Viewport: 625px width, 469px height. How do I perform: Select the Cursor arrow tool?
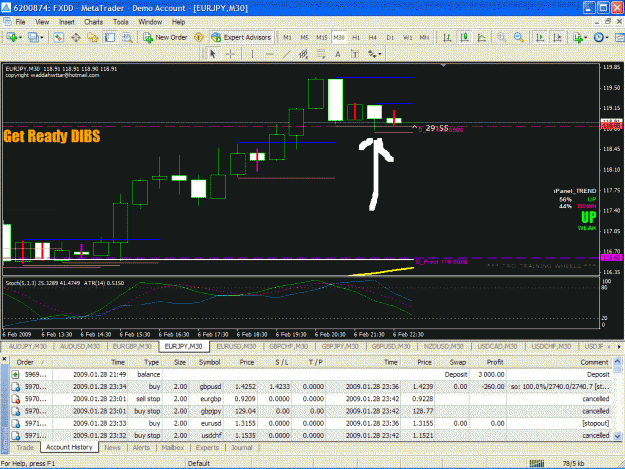tap(212, 54)
